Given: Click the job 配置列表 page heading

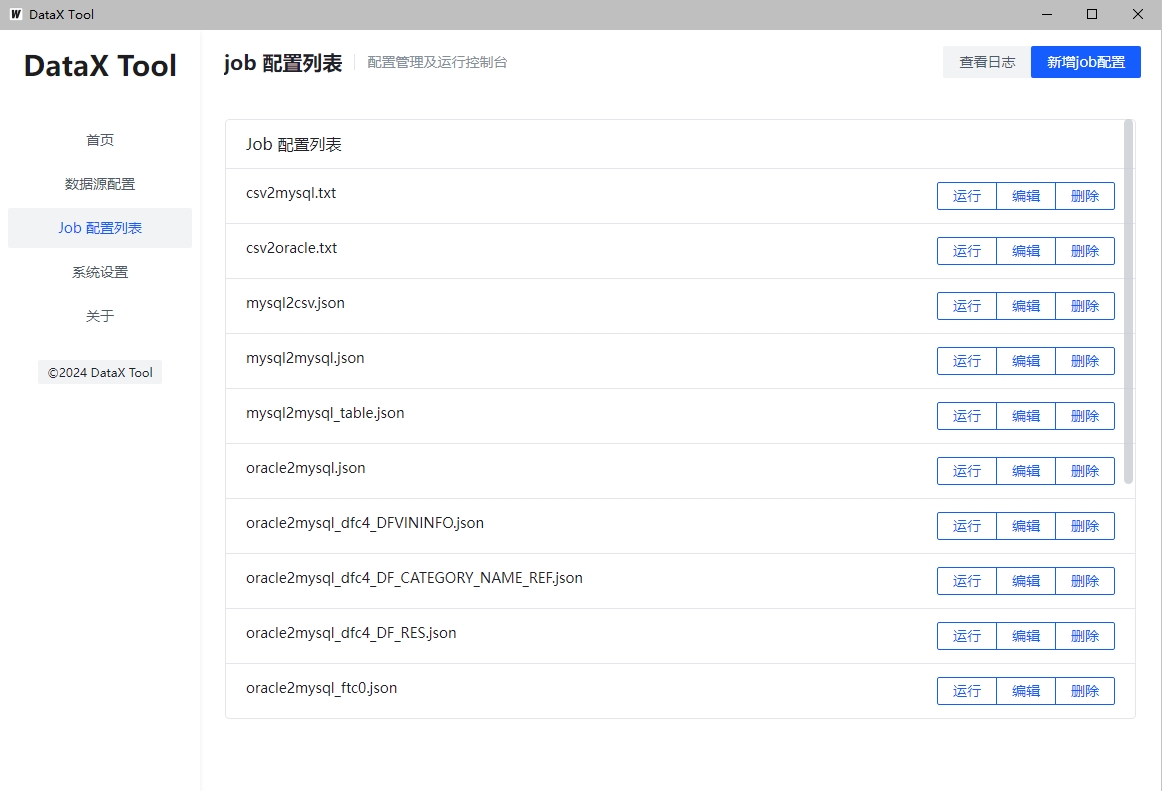Looking at the screenshot, I should click(283, 63).
